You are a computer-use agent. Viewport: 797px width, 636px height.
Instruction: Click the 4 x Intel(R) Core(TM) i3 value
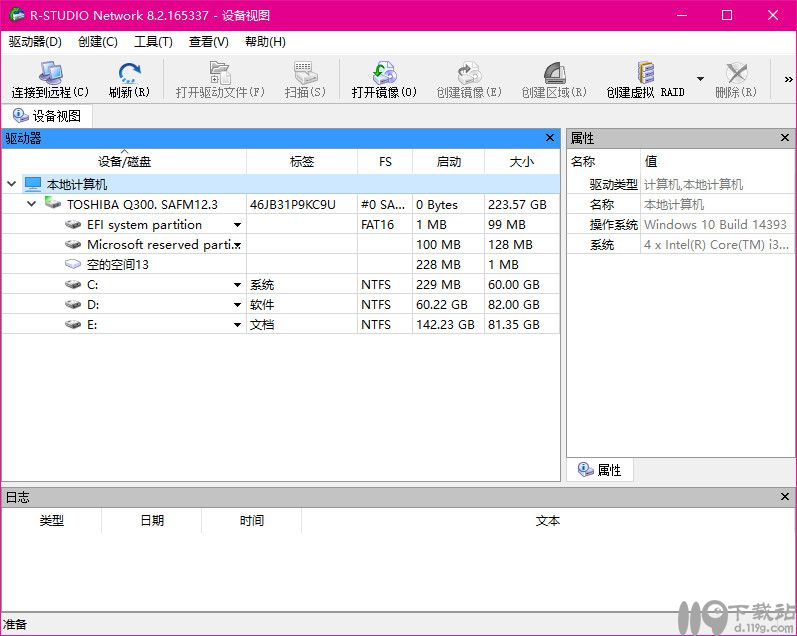(x=716, y=245)
